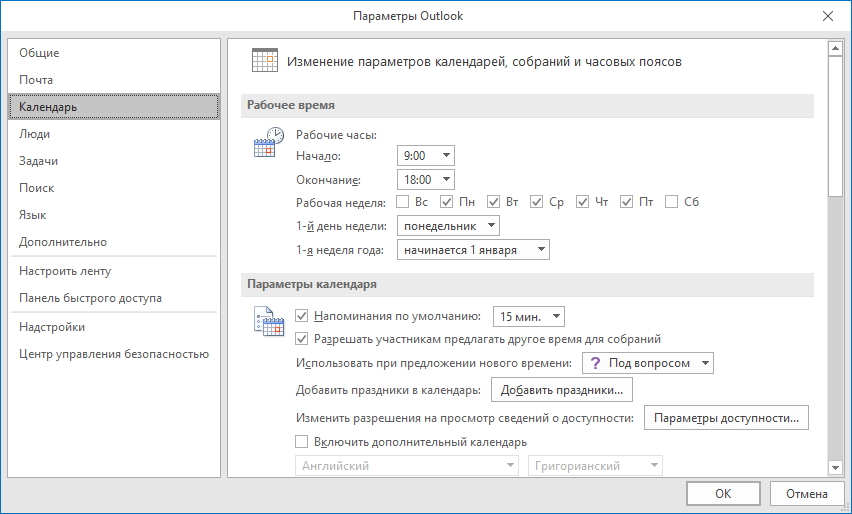Screen dimensions: 852x514
Task: Click the Параметры доступности button
Action: [726, 418]
